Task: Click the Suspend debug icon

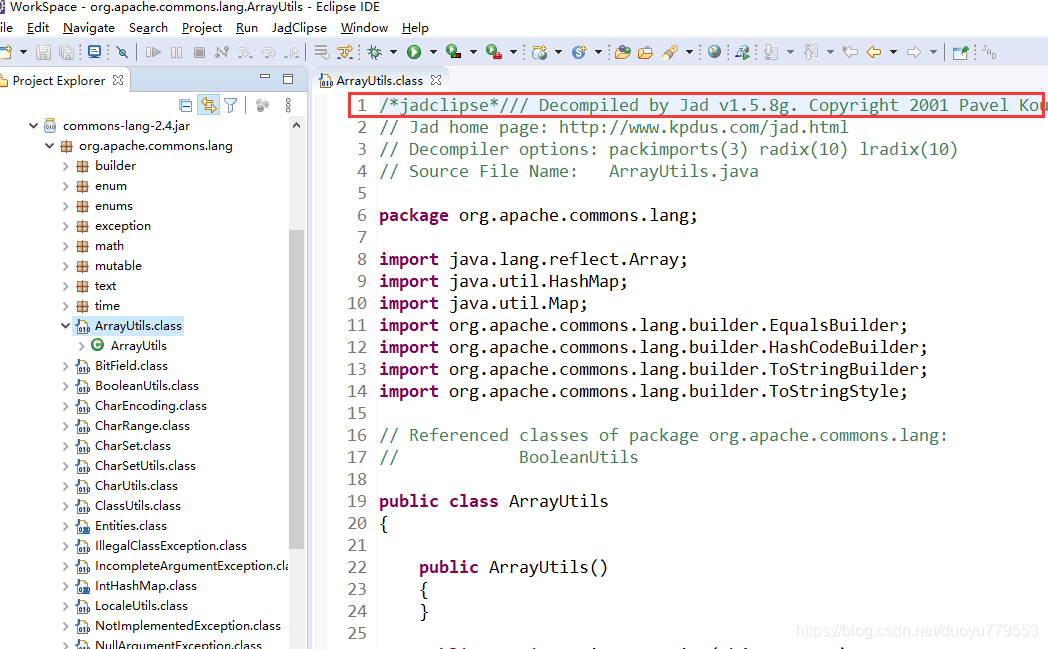Action: (176, 52)
